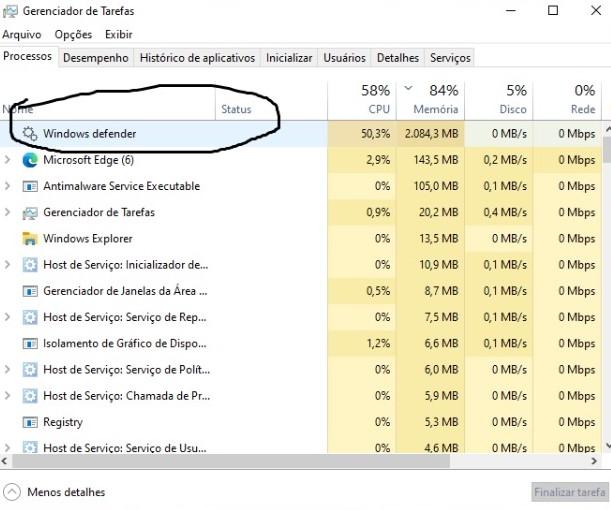Screen dimensions: 611x510
Task: Select the Windows Explorer process name
Action: coord(88,238)
